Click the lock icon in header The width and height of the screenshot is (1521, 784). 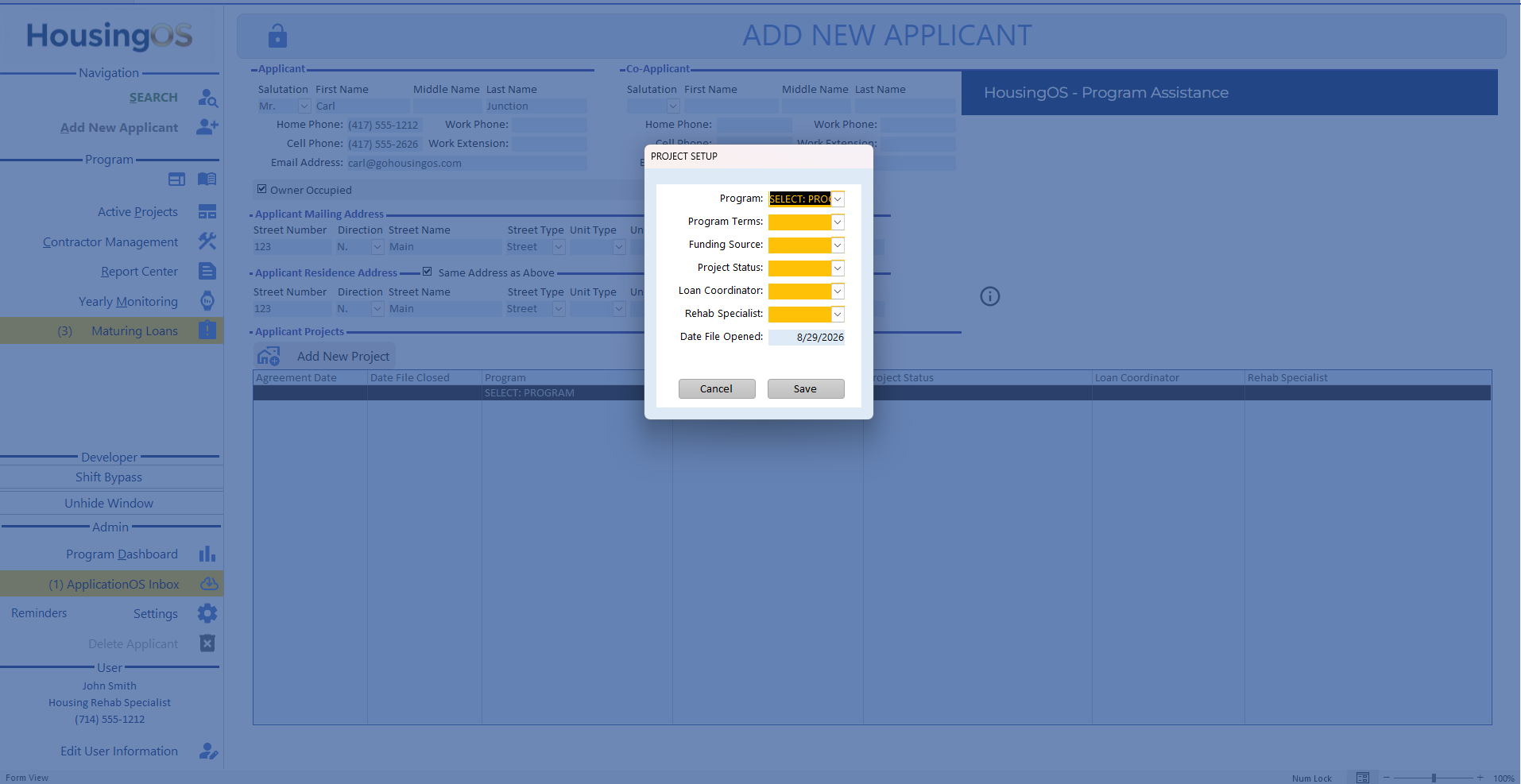(x=277, y=36)
